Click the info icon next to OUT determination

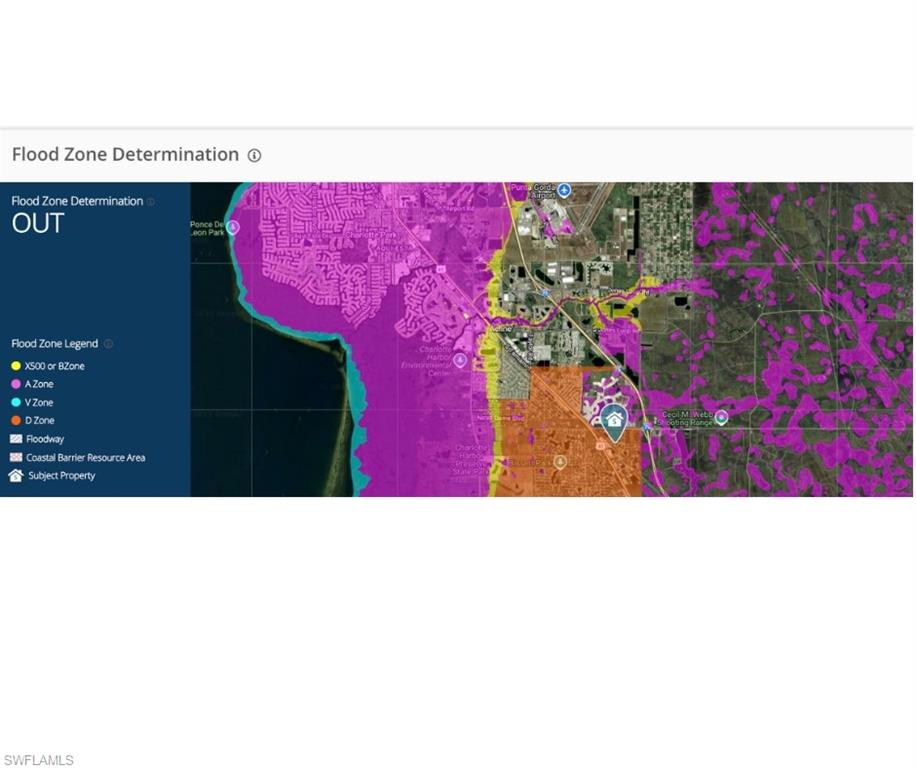click(150, 201)
